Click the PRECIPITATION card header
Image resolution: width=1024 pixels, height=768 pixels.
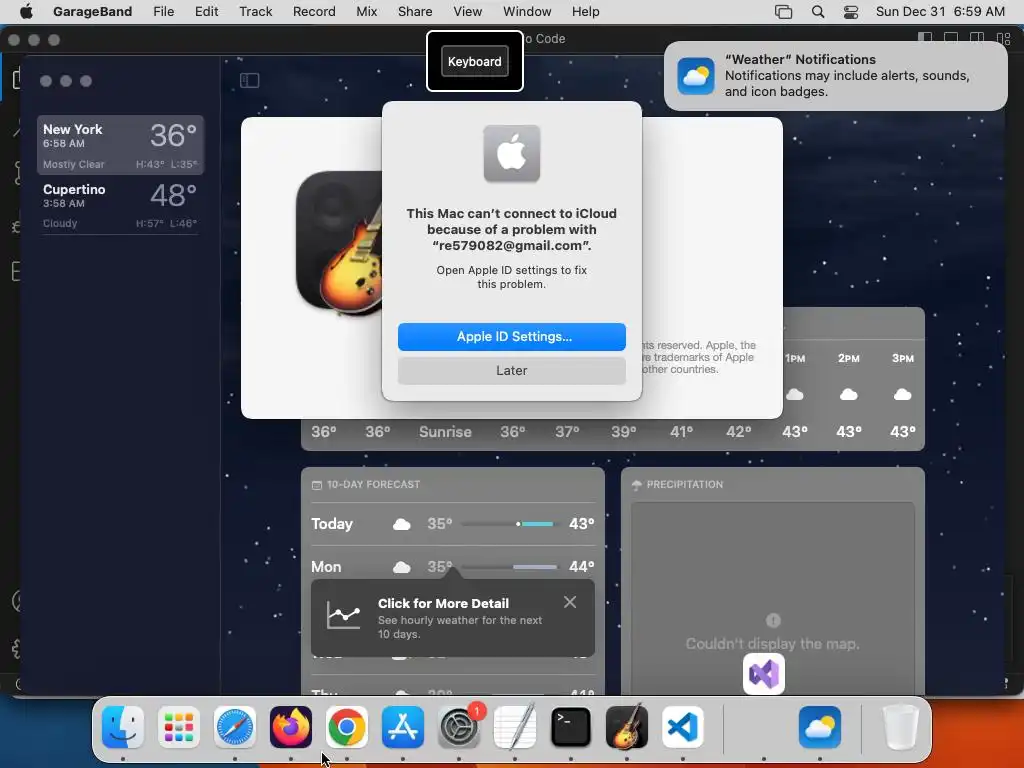coord(677,485)
